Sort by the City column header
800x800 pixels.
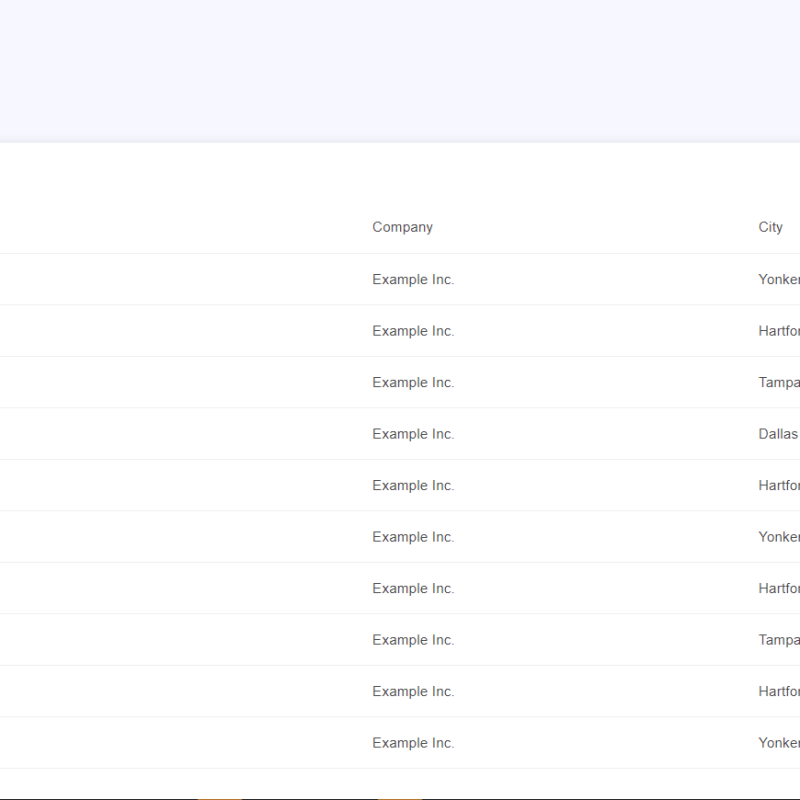point(770,227)
